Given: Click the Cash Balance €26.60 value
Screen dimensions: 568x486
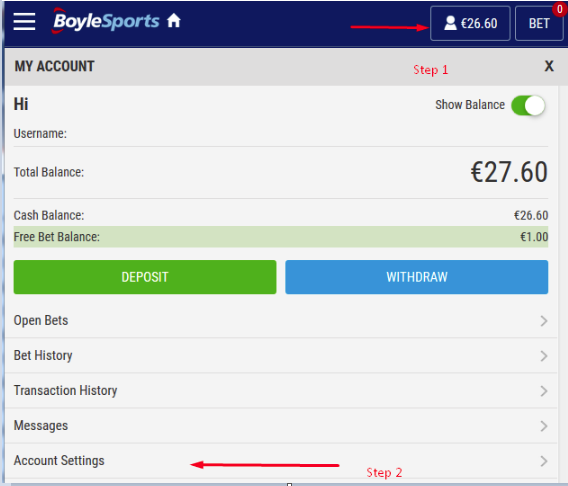Looking at the screenshot, I should (x=531, y=215).
